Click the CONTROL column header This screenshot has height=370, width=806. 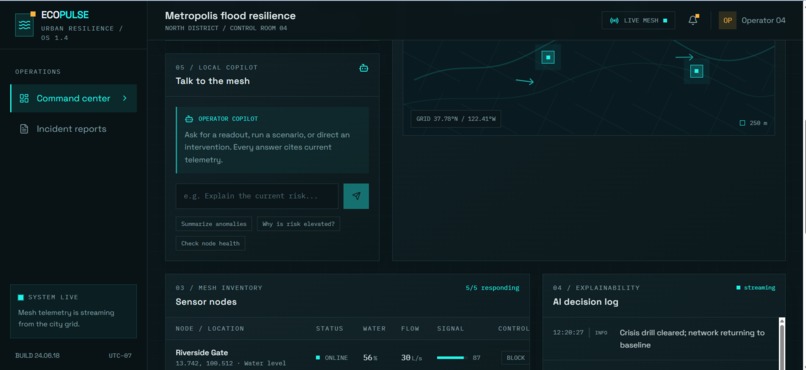point(514,328)
